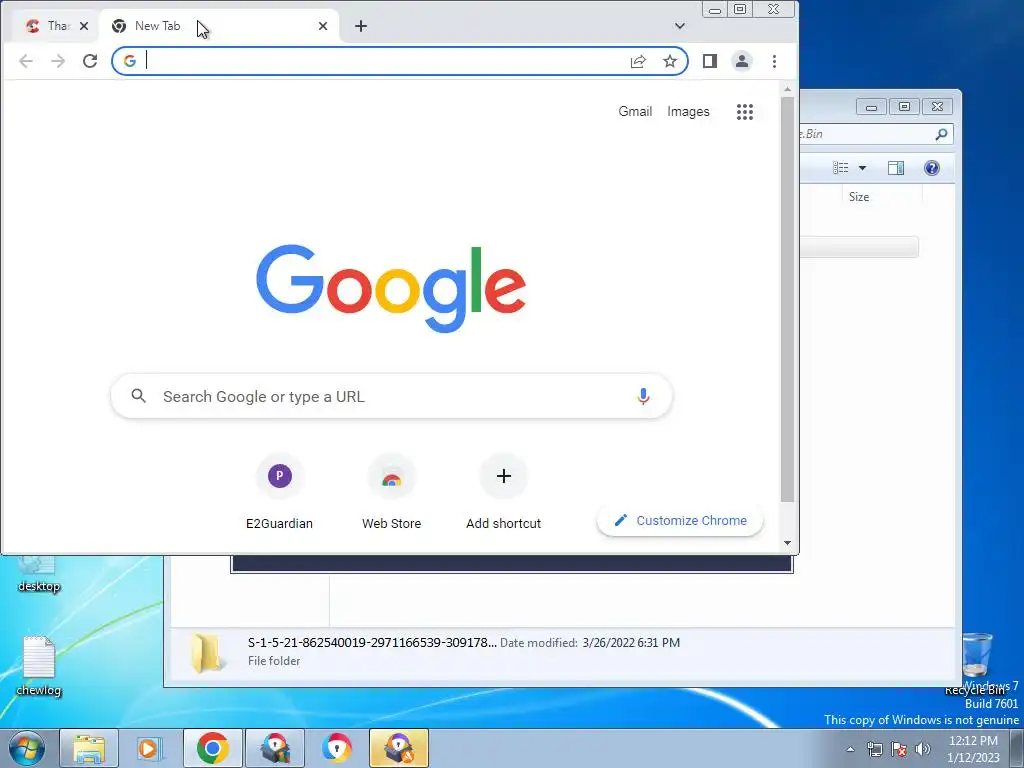Open the view options dropdown in Explorer window
This screenshot has height=768, width=1024.
[862, 168]
